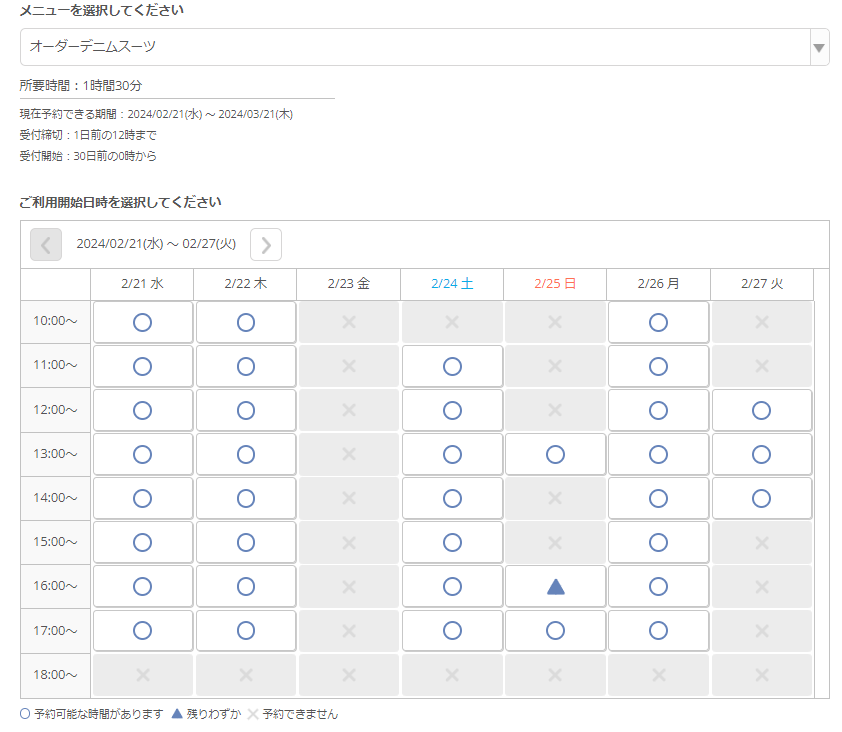Viewport: 842px width, 732px height.
Task: Click the unavailable 10:00 slot on 2/23 金
Action: pyautogui.click(x=349, y=322)
